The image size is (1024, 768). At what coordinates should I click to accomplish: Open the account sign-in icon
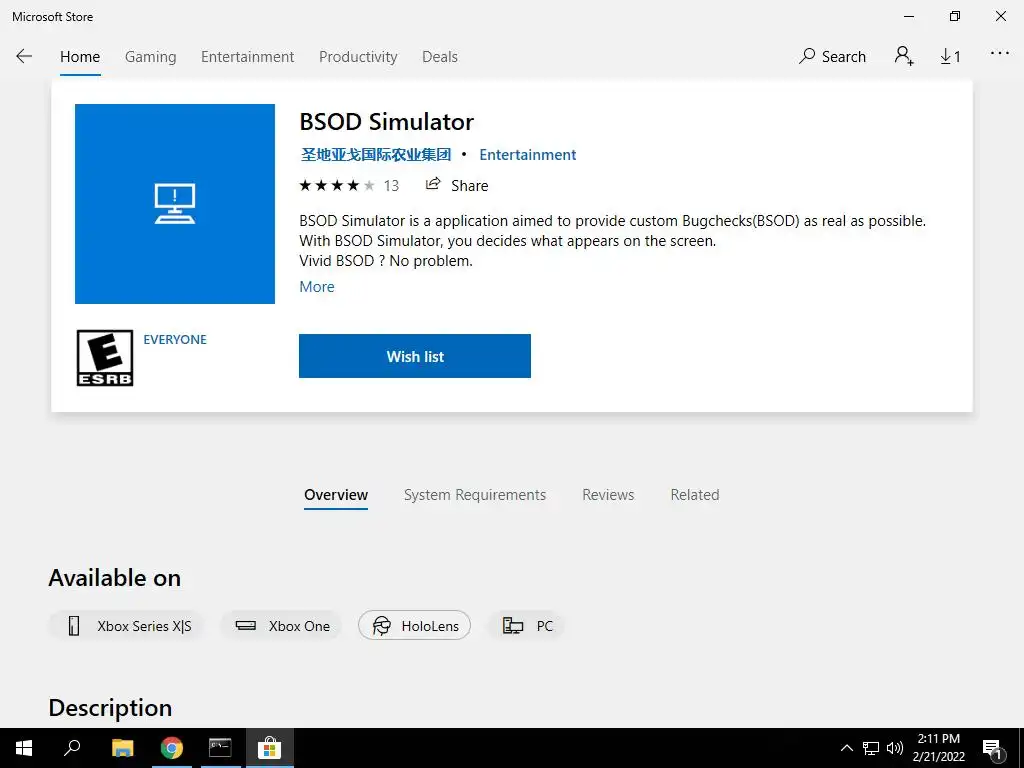coord(904,56)
